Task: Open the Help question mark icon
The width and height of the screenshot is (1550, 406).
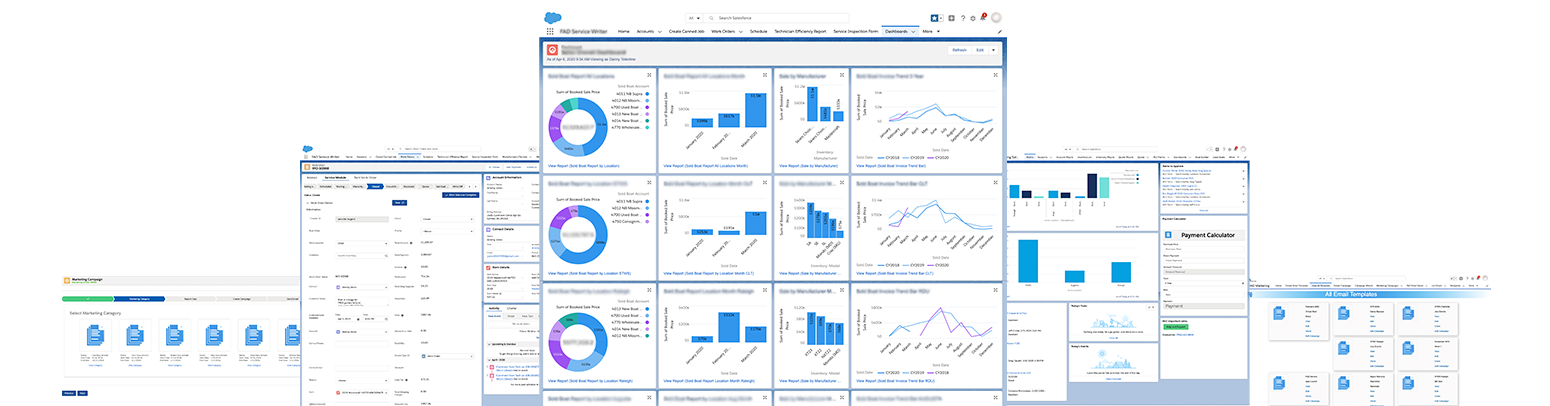Action: [962, 18]
